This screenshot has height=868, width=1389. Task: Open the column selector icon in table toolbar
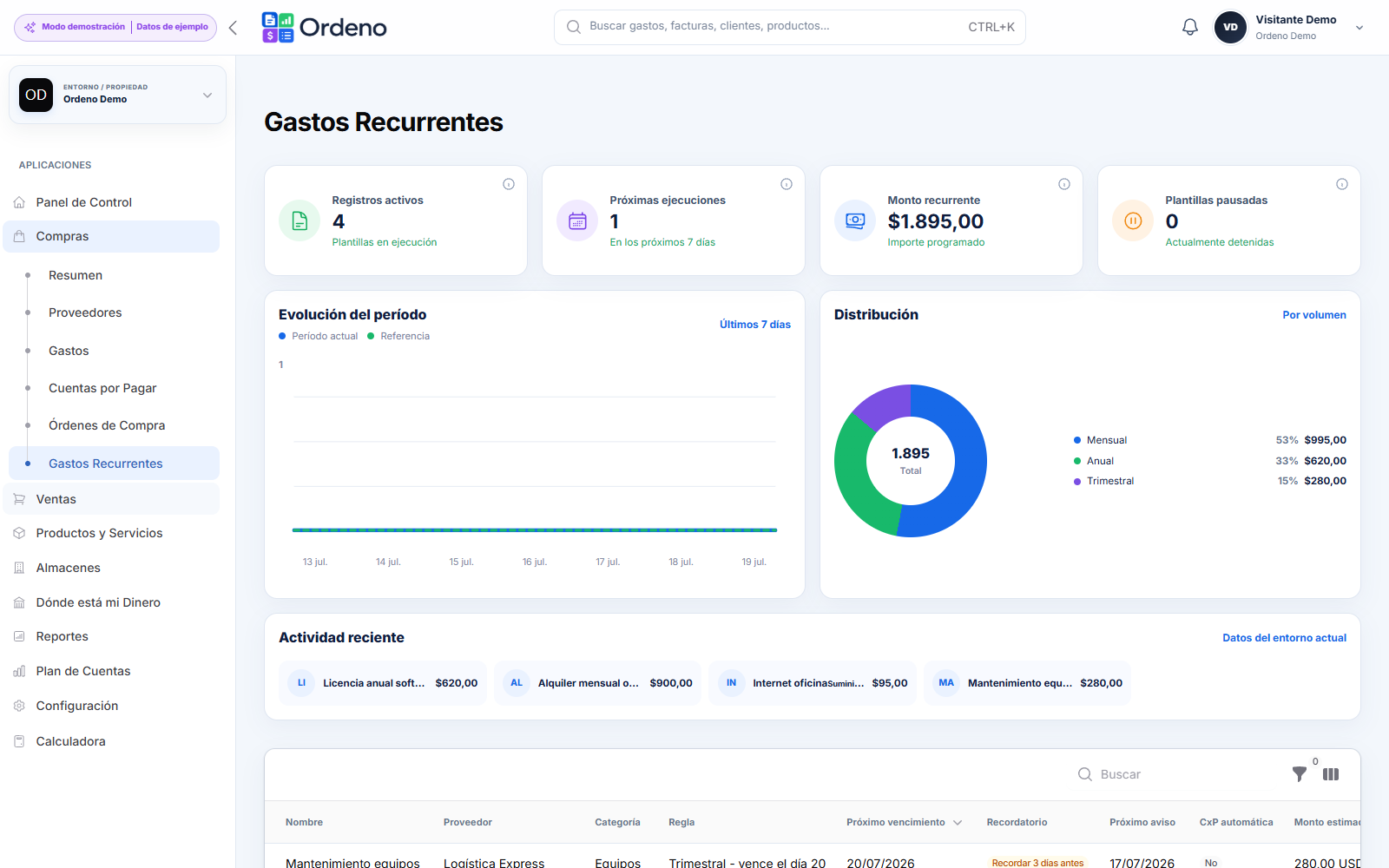pyautogui.click(x=1331, y=774)
